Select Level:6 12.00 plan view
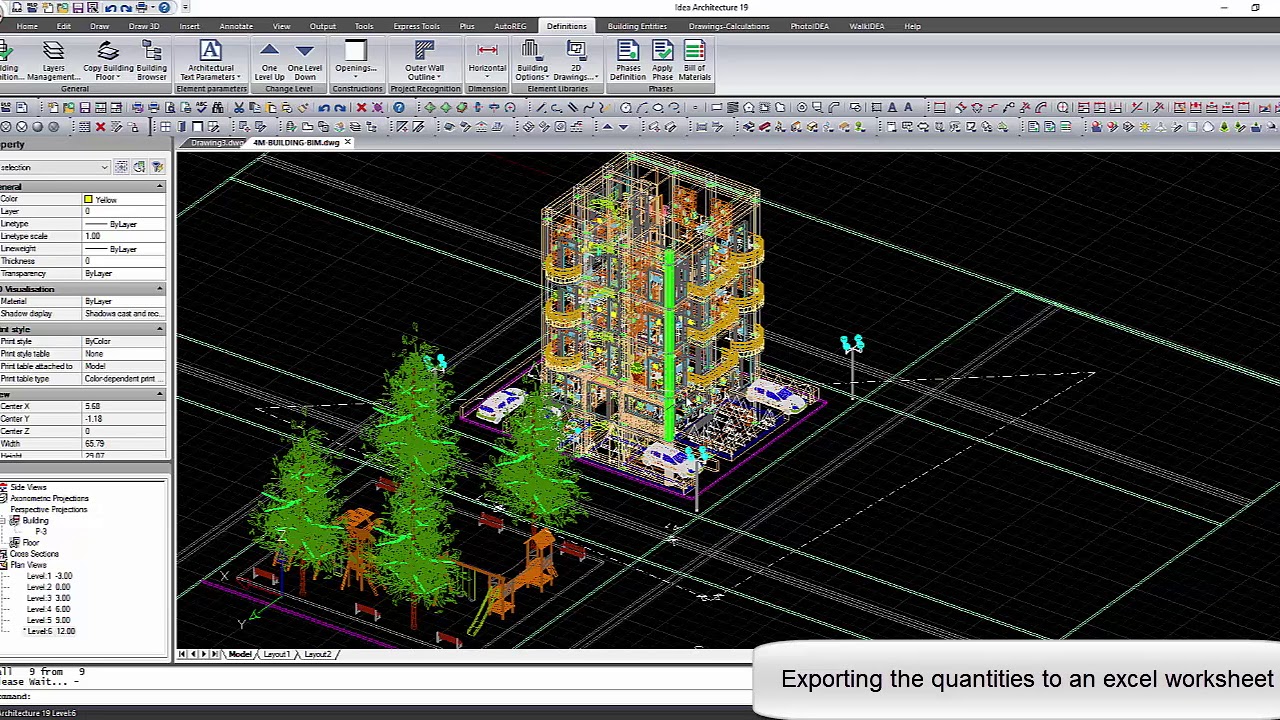Image resolution: width=1280 pixels, height=720 pixels. pyautogui.click(x=50, y=631)
